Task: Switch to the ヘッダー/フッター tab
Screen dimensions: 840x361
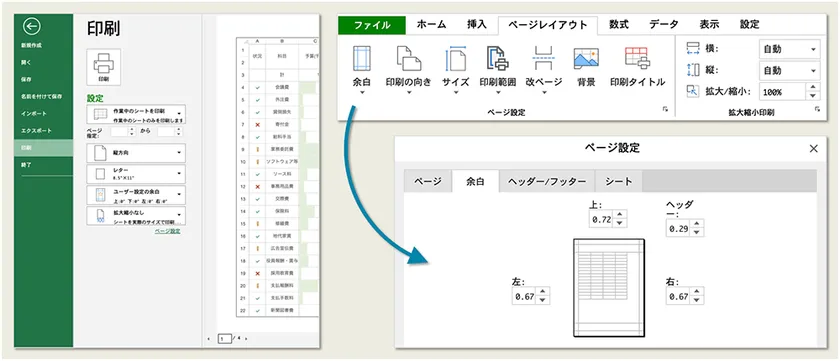Action: [x=546, y=181]
